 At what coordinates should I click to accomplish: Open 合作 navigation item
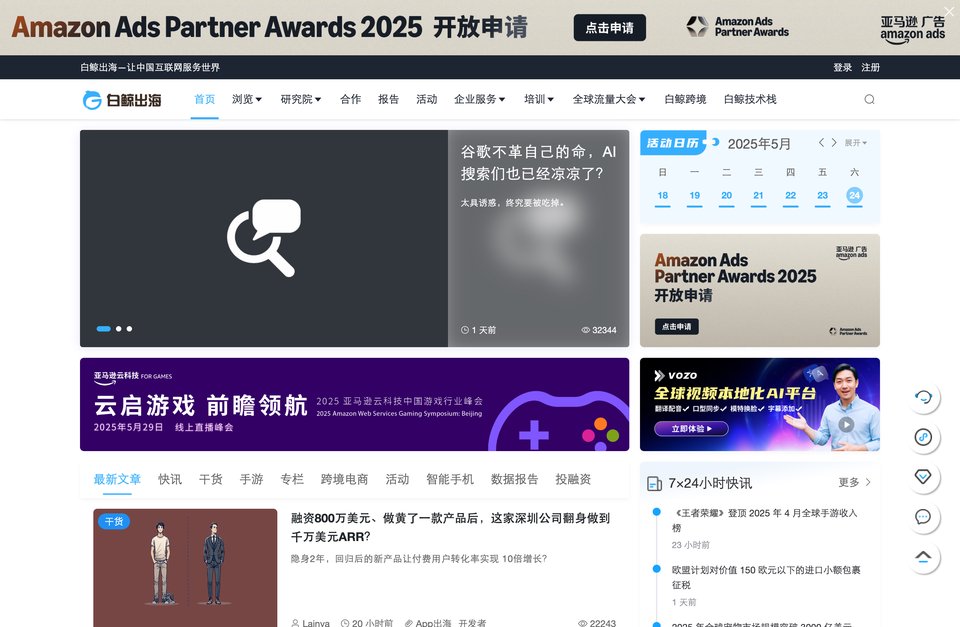350,99
